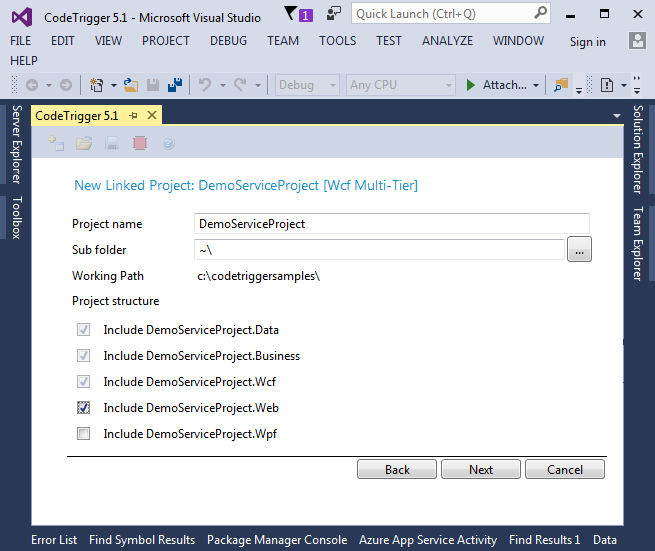Click the Quick Launch search magnifier icon
Viewport: 655px width, 551px height.
pyautogui.click(x=539, y=14)
